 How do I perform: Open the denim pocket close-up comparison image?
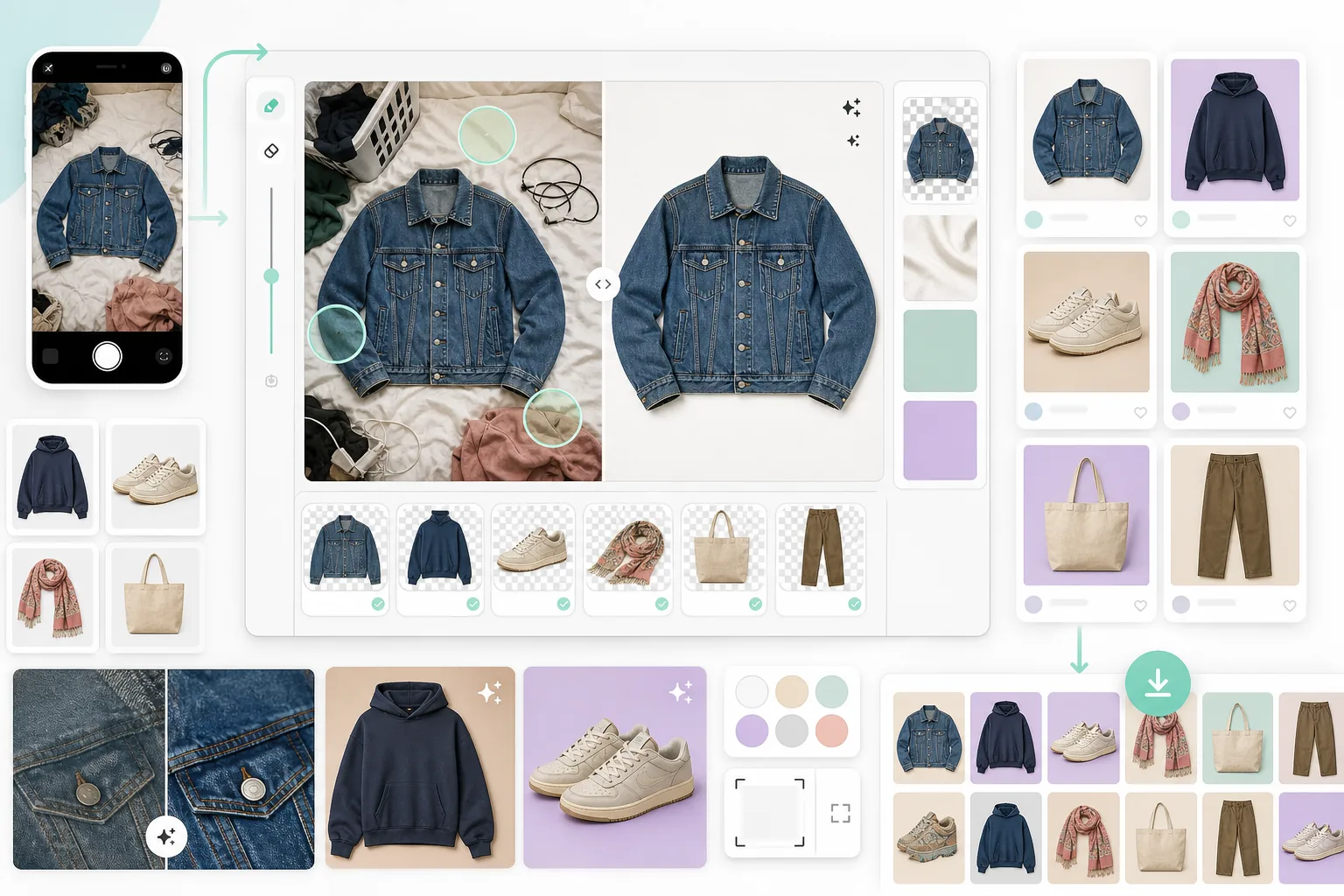click(164, 769)
